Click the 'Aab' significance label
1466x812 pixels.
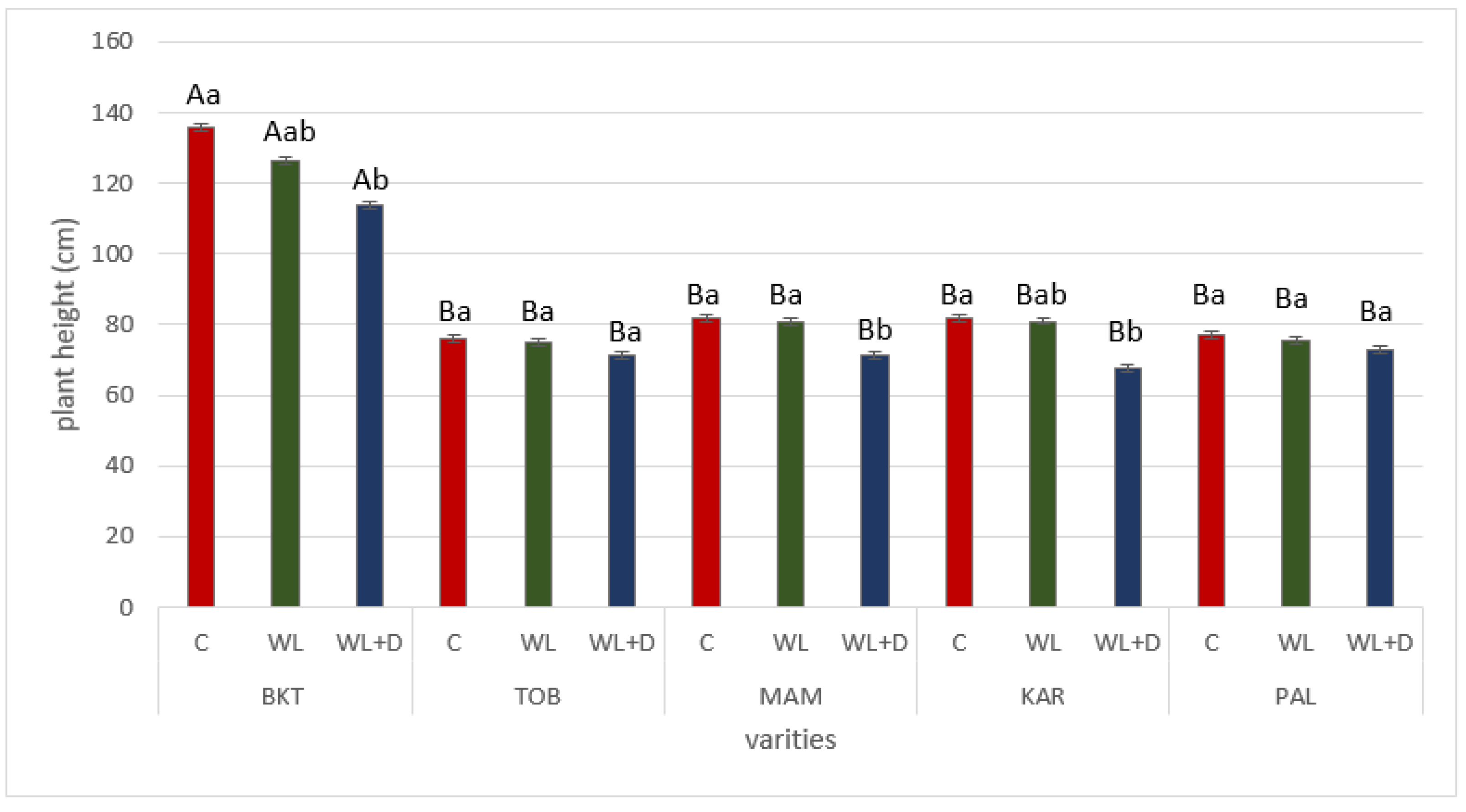(289, 133)
